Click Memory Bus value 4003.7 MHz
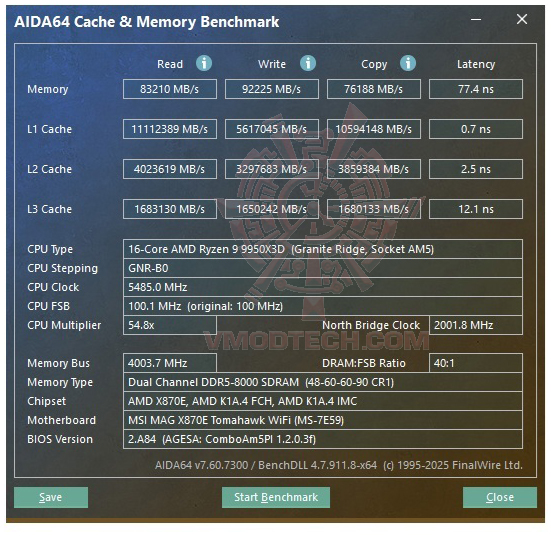 (170, 363)
